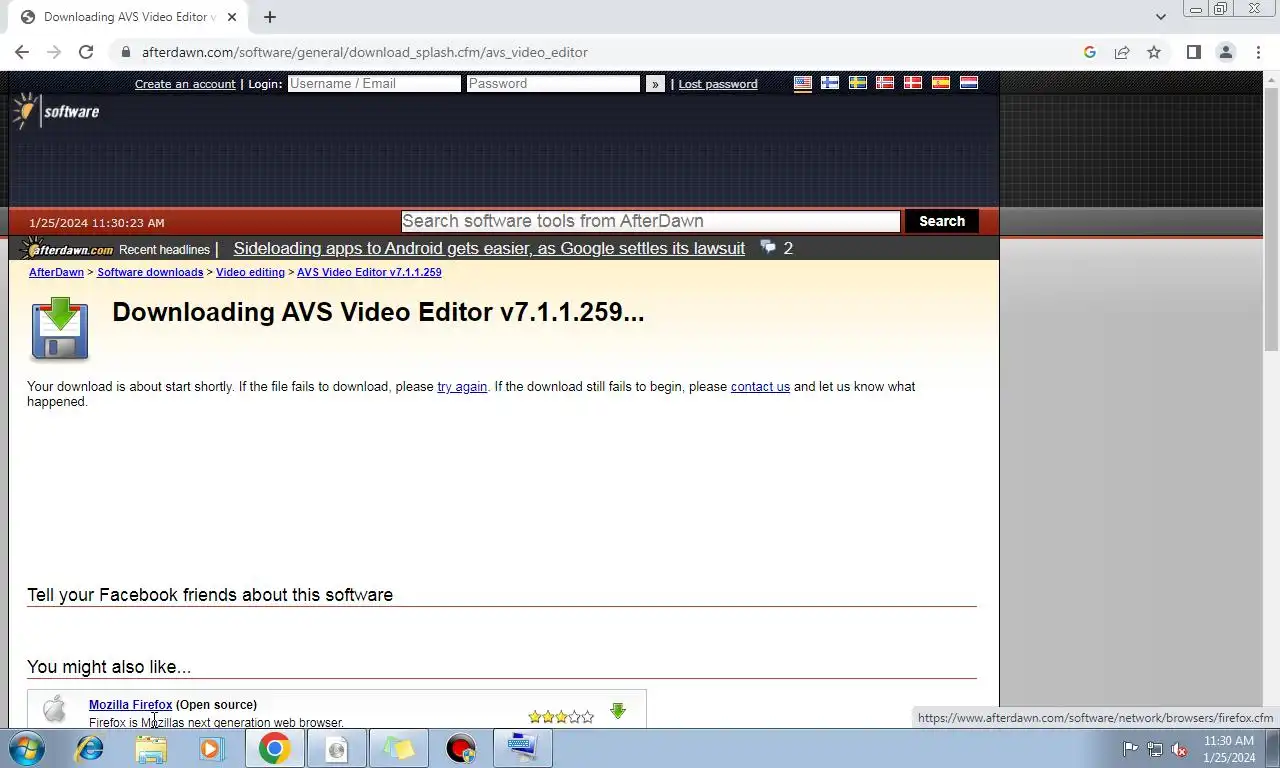Open comments bubble next to headline
Screen dimensions: 1280x768
click(x=768, y=247)
